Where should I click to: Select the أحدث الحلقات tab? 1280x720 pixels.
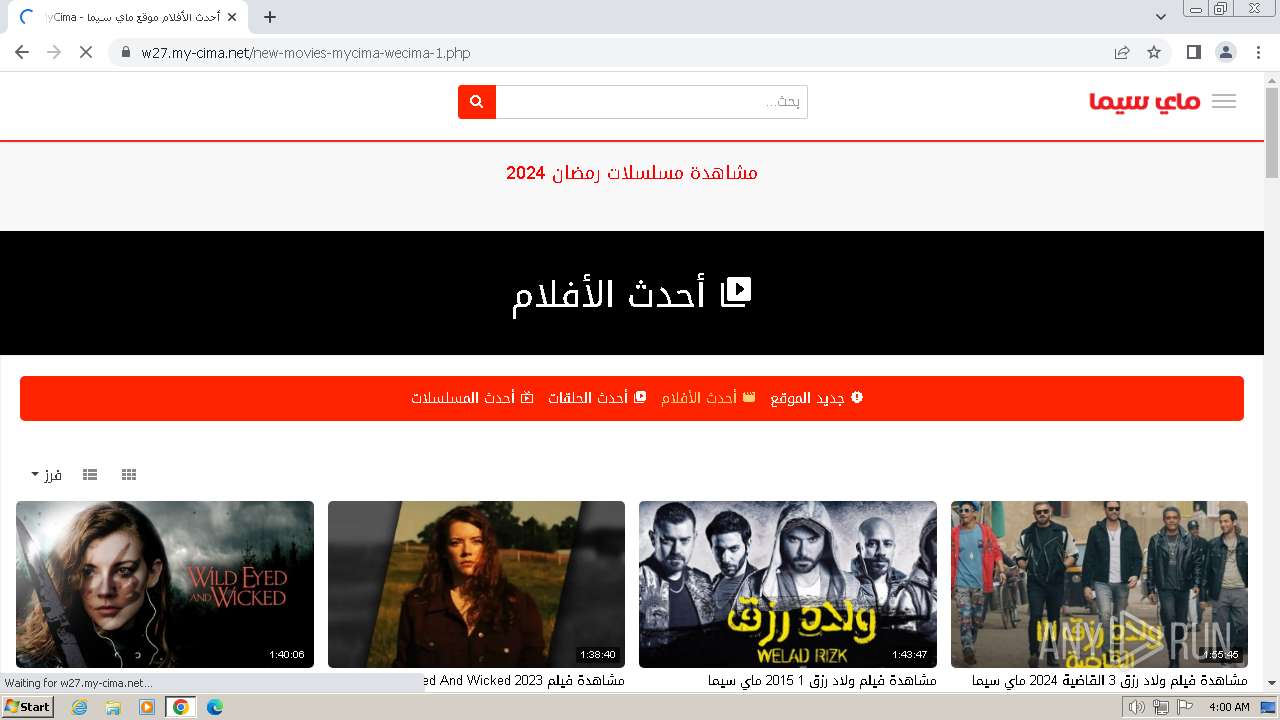point(597,398)
